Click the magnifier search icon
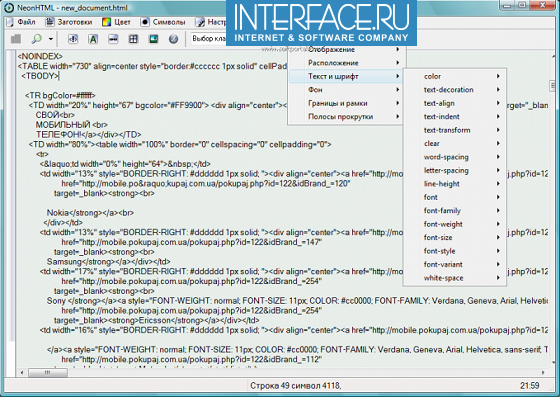 coord(36,39)
